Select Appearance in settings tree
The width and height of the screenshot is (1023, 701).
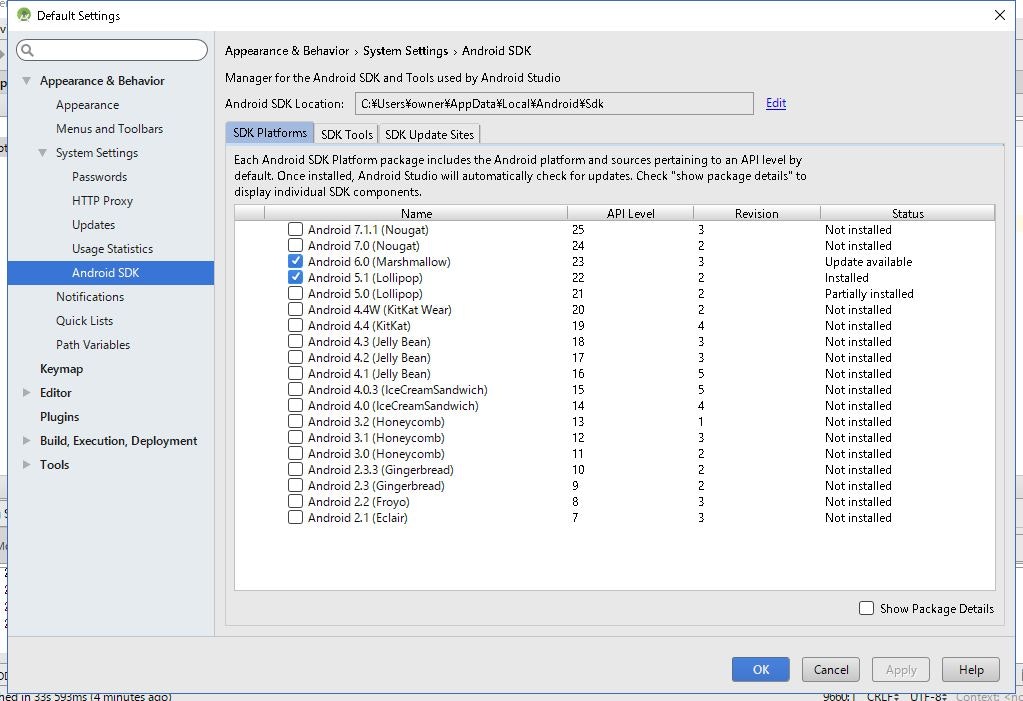[87, 105]
